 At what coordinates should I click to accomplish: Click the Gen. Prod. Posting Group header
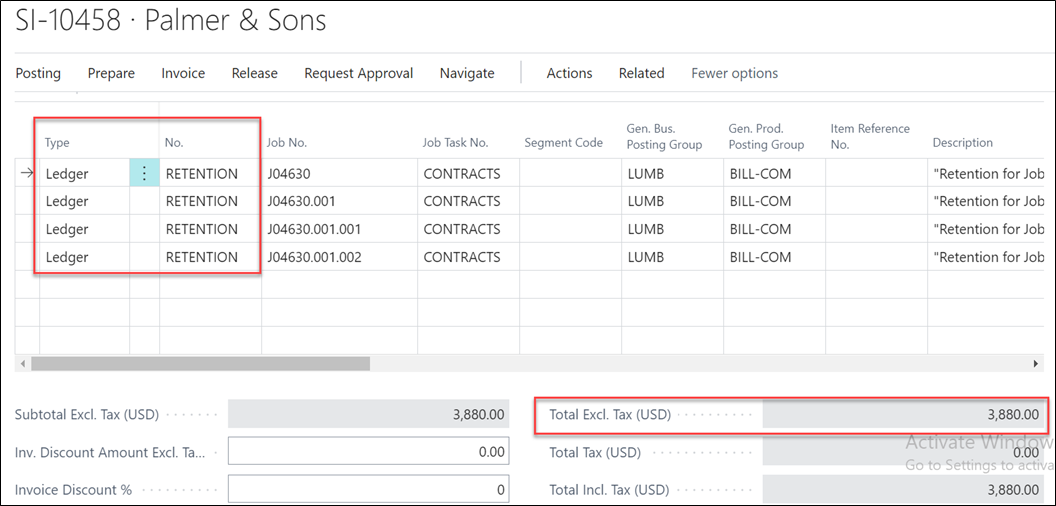coord(766,136)
